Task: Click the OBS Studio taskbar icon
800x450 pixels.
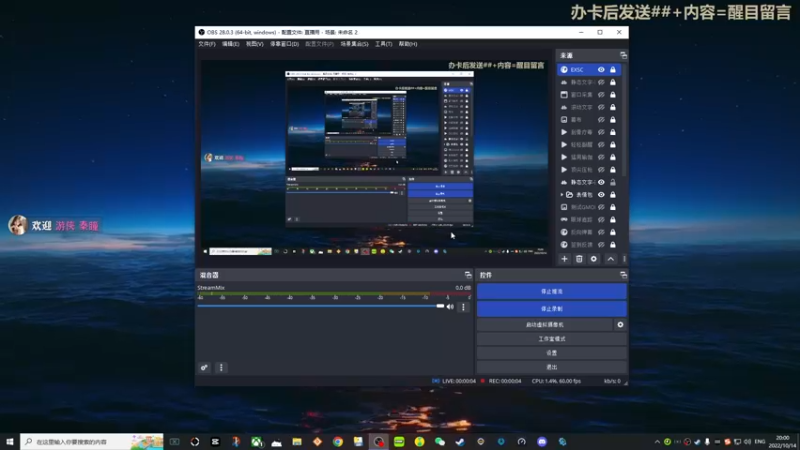Action: click(x=379, y=442)
